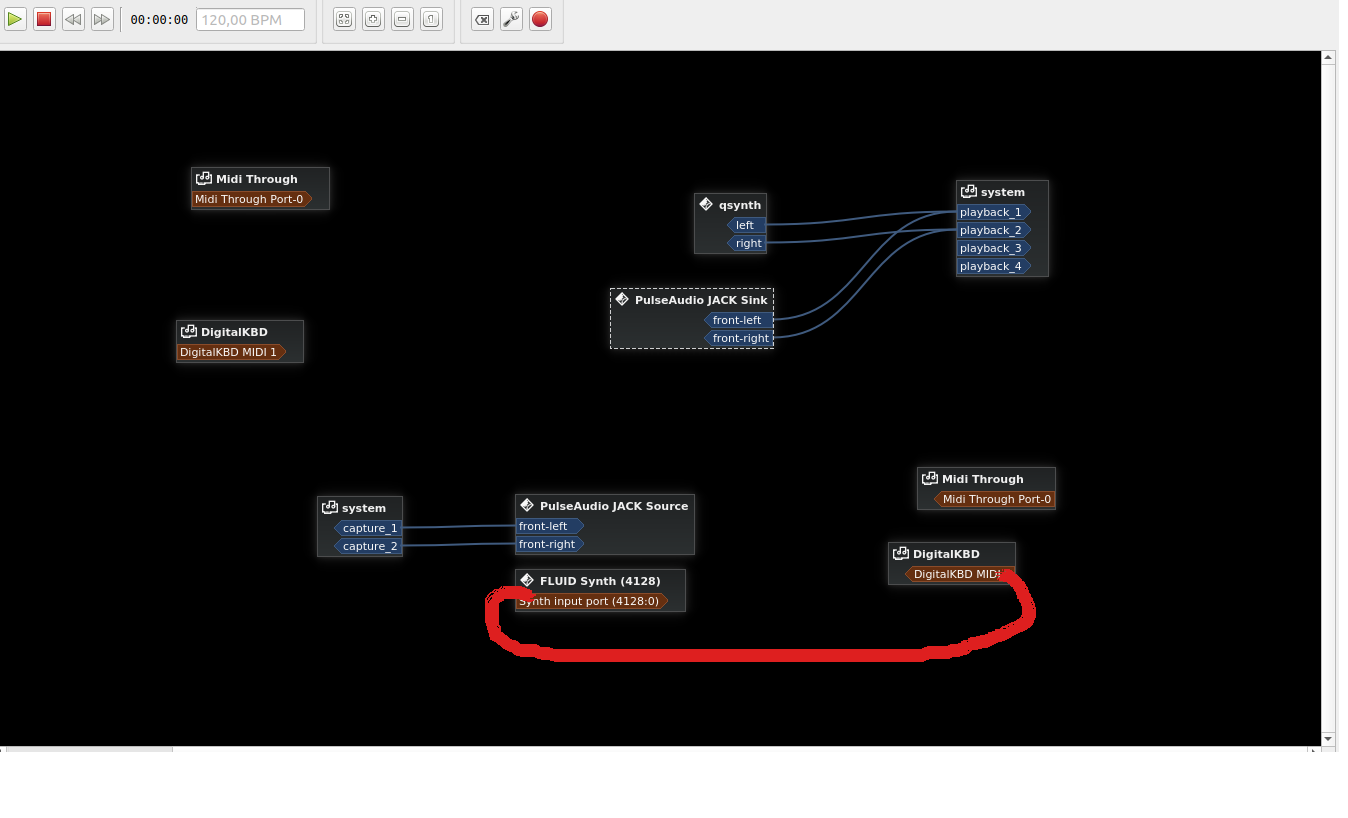The width and height of the screenshot is (1348, 818).
Task: Click MIDI icon on DigitalKBD MIDI 1 node
Action: pos(189,332)
